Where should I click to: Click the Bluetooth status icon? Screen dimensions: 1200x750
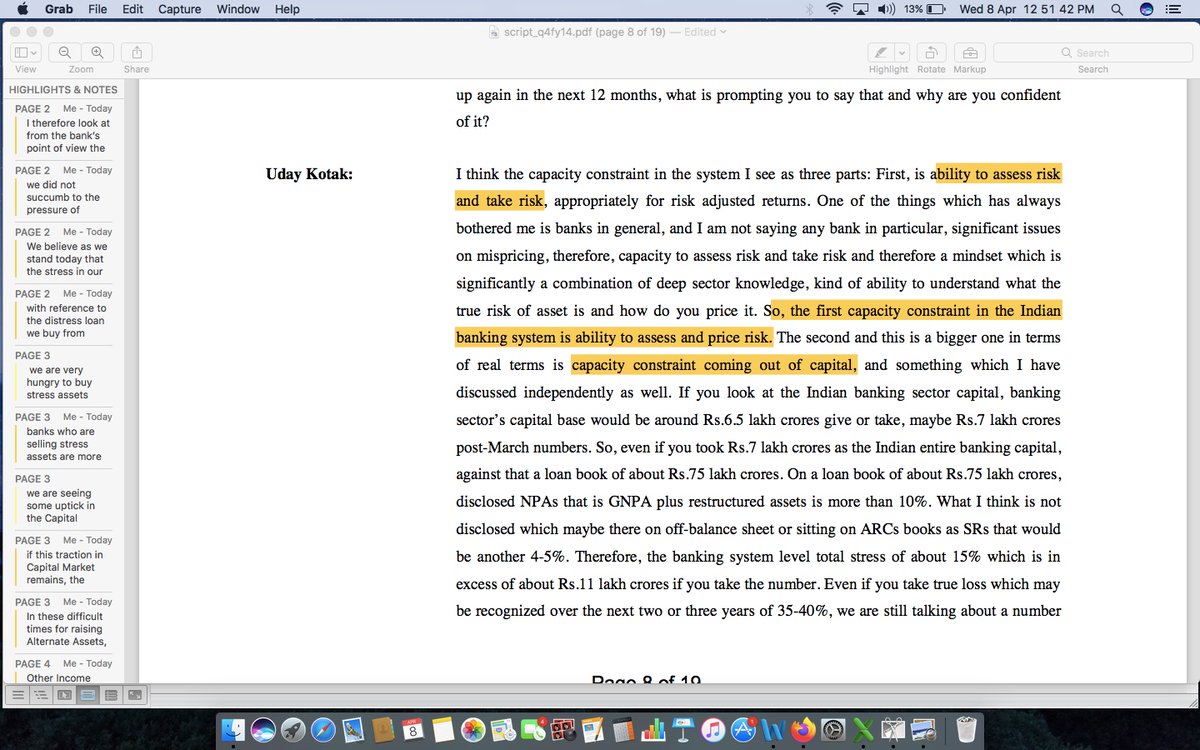809,9
